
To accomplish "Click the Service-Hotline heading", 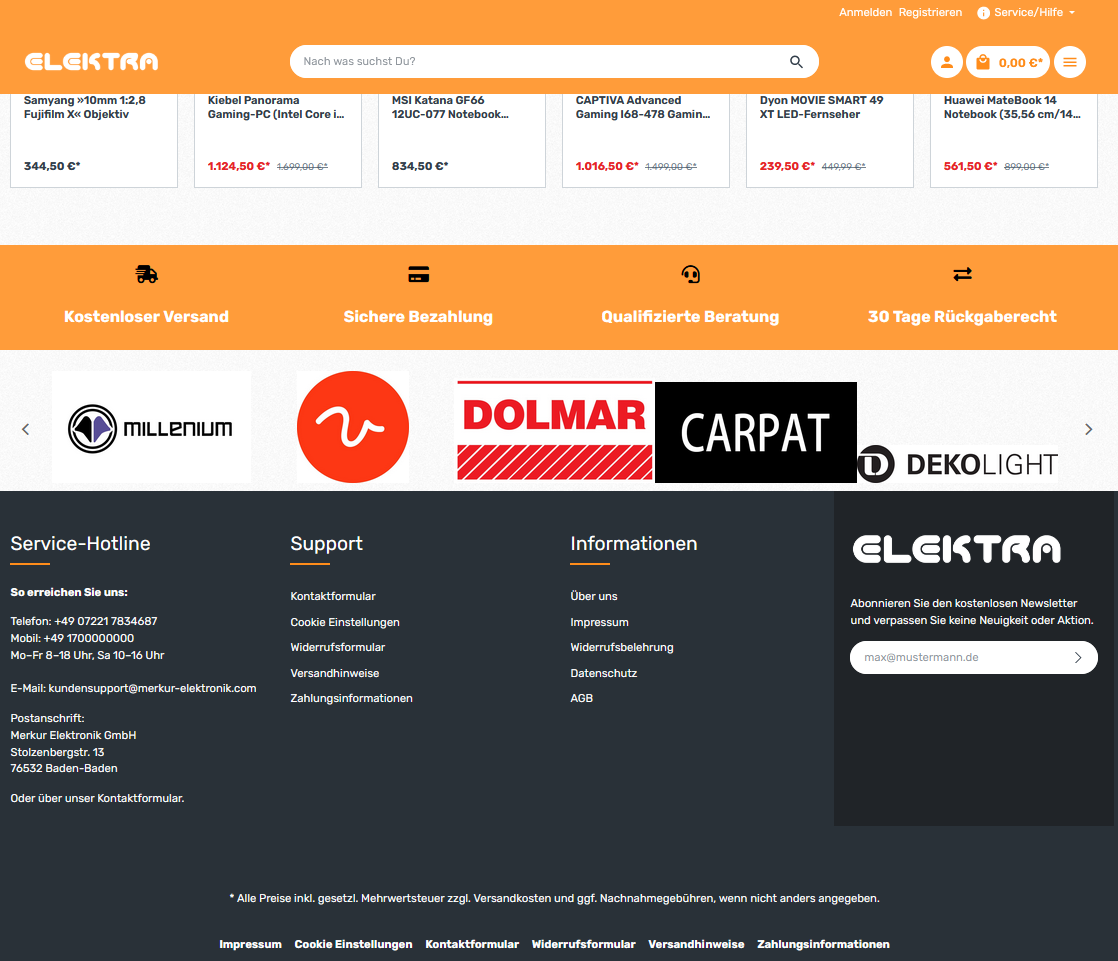I will coord(80,543).
